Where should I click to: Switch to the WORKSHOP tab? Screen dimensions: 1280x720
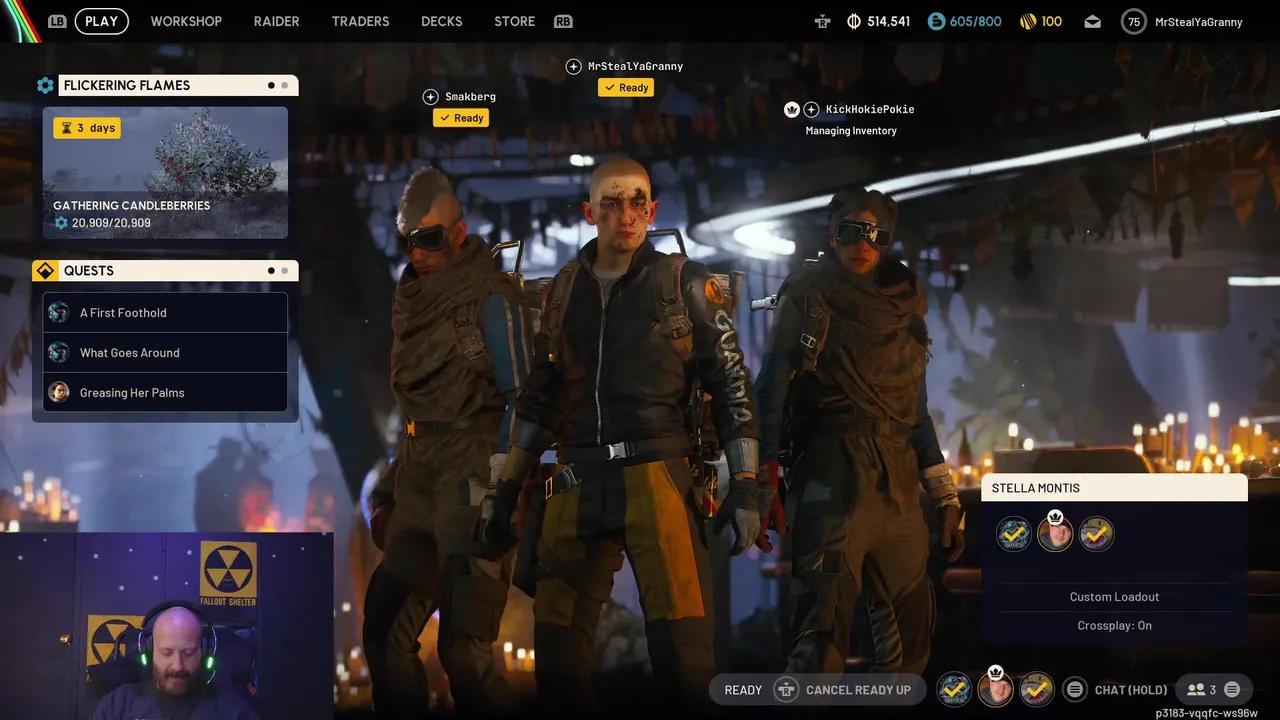point(186,21)
